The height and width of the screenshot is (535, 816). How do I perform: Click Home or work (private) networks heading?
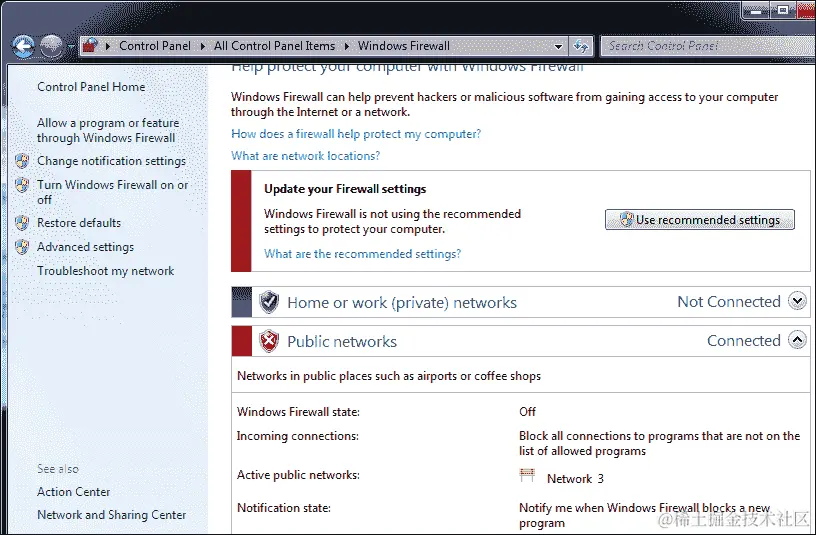pyautogui.click(x=402, y=303)
